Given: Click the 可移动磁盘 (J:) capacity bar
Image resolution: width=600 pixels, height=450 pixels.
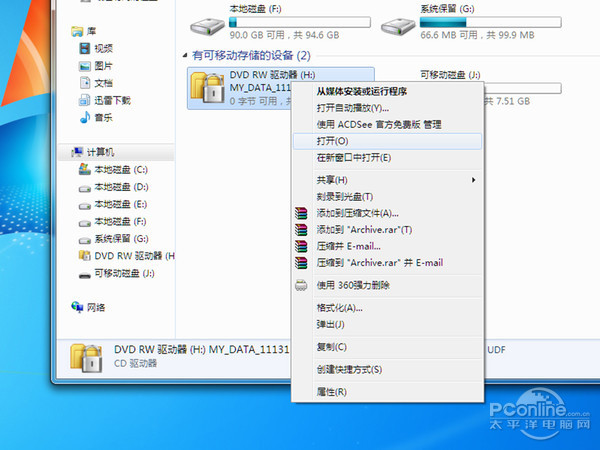Looking at the screenshot, I should pyautogui.click(x=523, y=88).
